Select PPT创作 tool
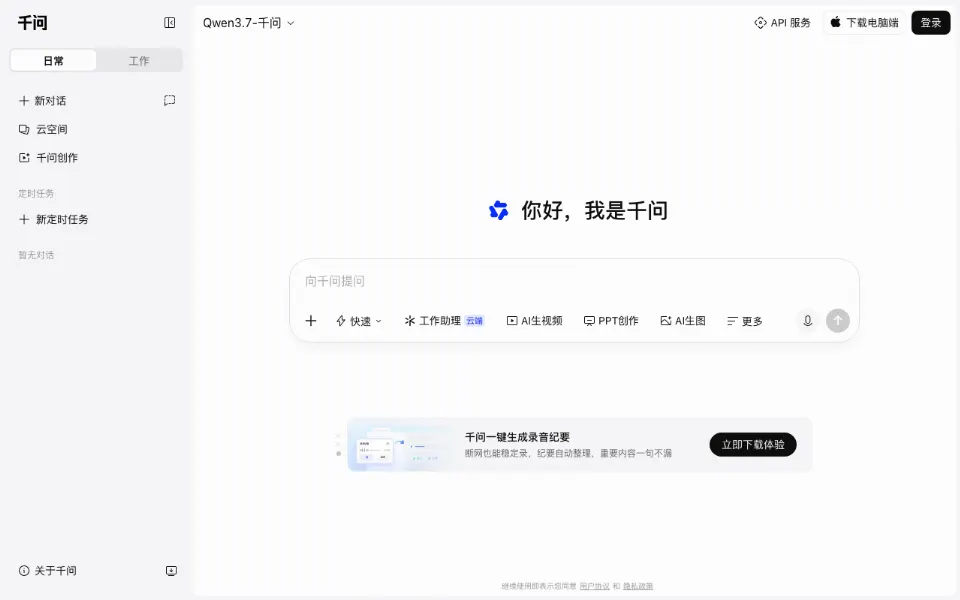The image size is (960, 600). coord(611,321)
